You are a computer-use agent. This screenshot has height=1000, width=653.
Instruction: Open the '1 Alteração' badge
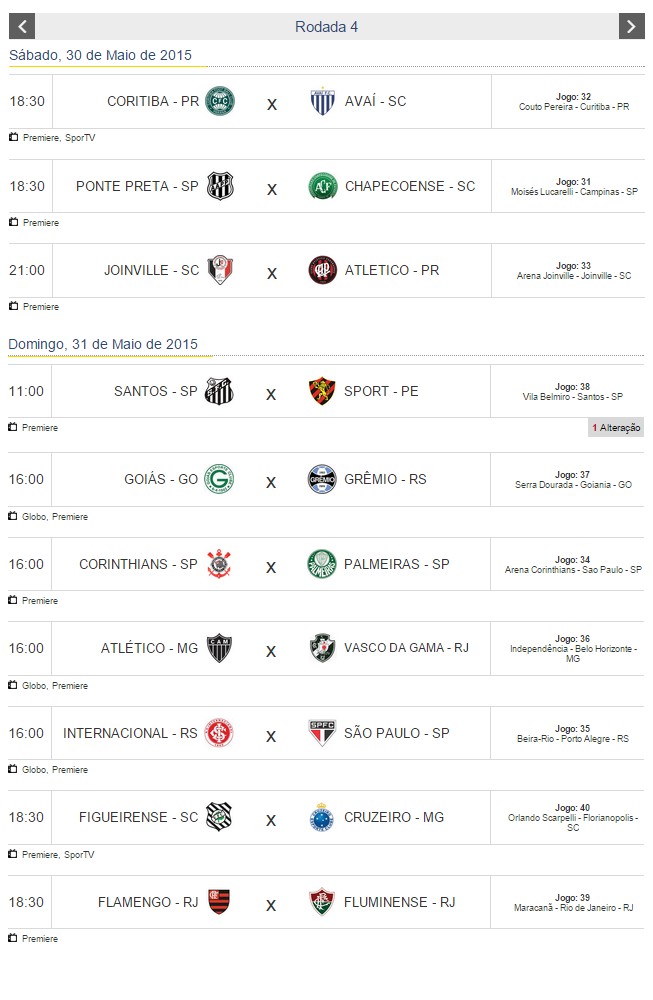tap(616, 428)
